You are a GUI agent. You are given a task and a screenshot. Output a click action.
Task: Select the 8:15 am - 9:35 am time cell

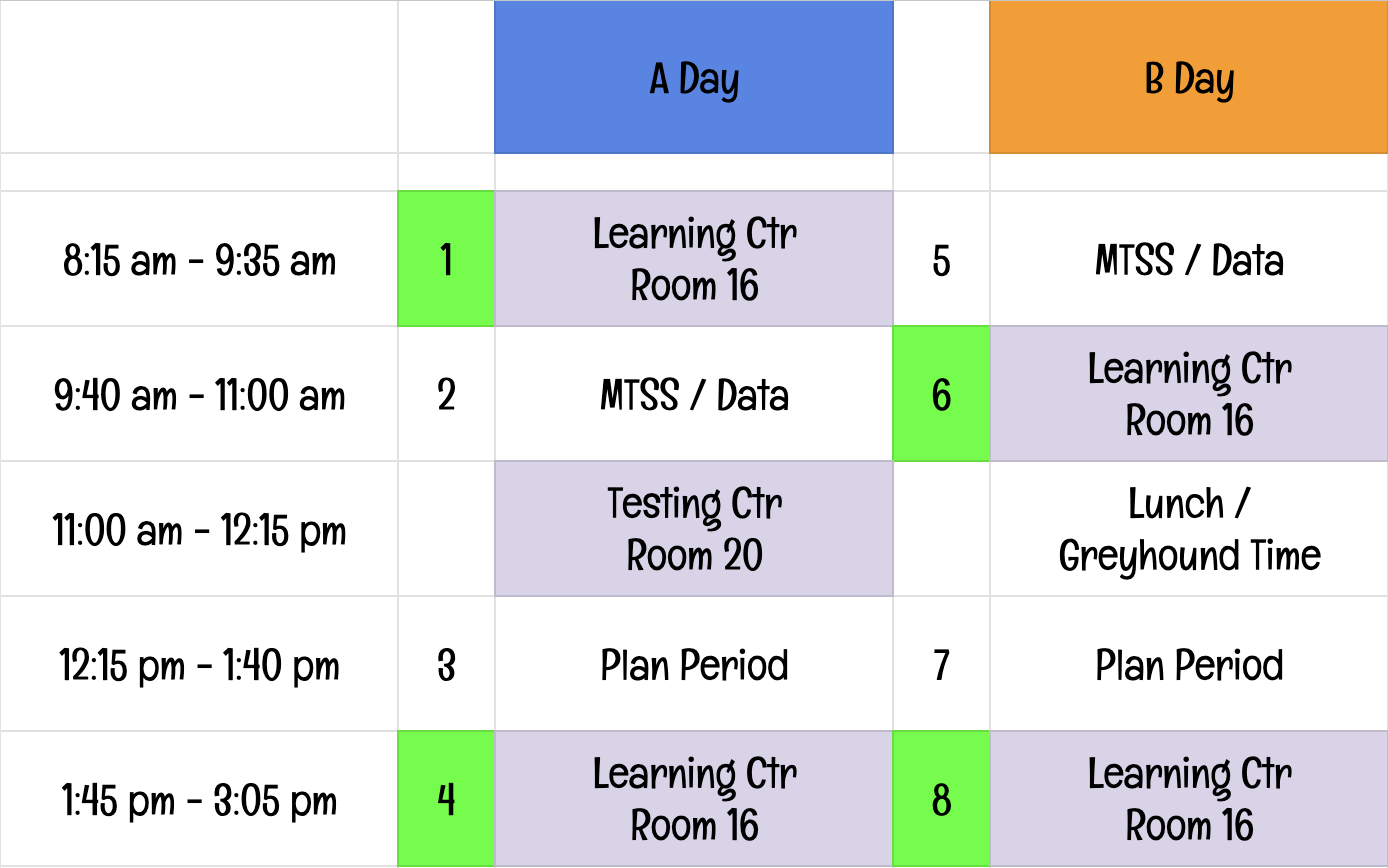(x=199, y=259)
